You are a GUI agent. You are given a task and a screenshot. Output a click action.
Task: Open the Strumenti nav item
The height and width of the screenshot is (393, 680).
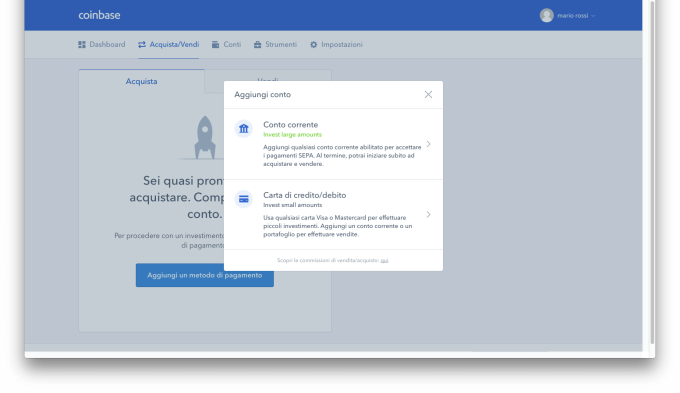click(x=275, y=44)
